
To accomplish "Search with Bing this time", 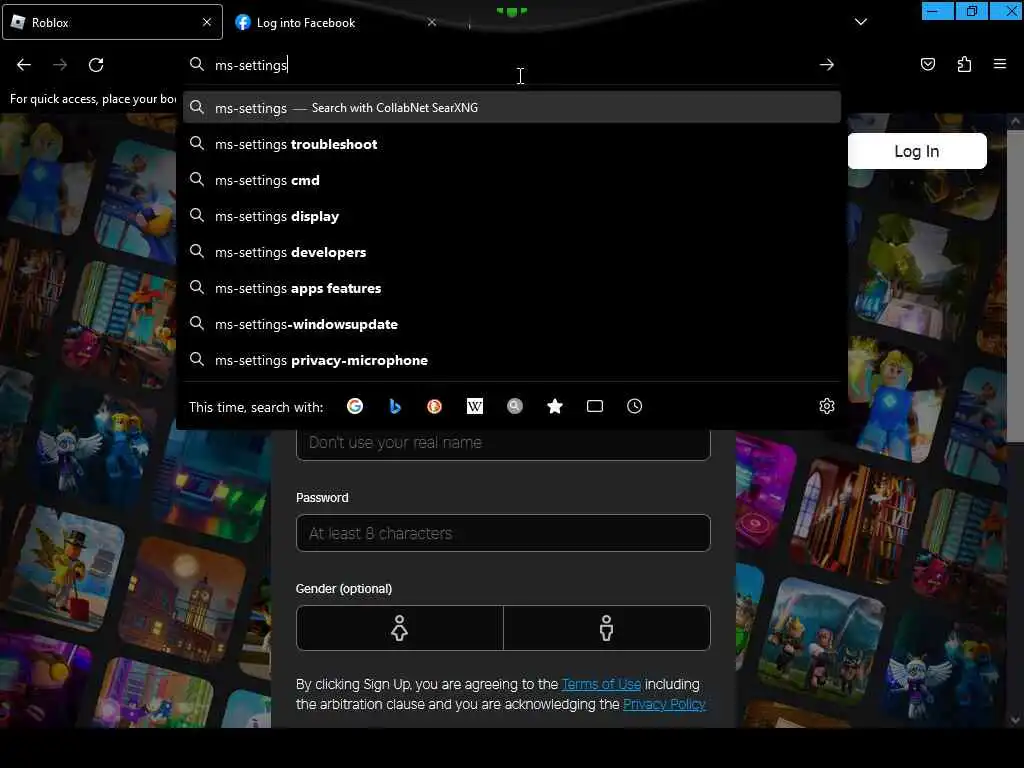I will (x=394, y=406).
